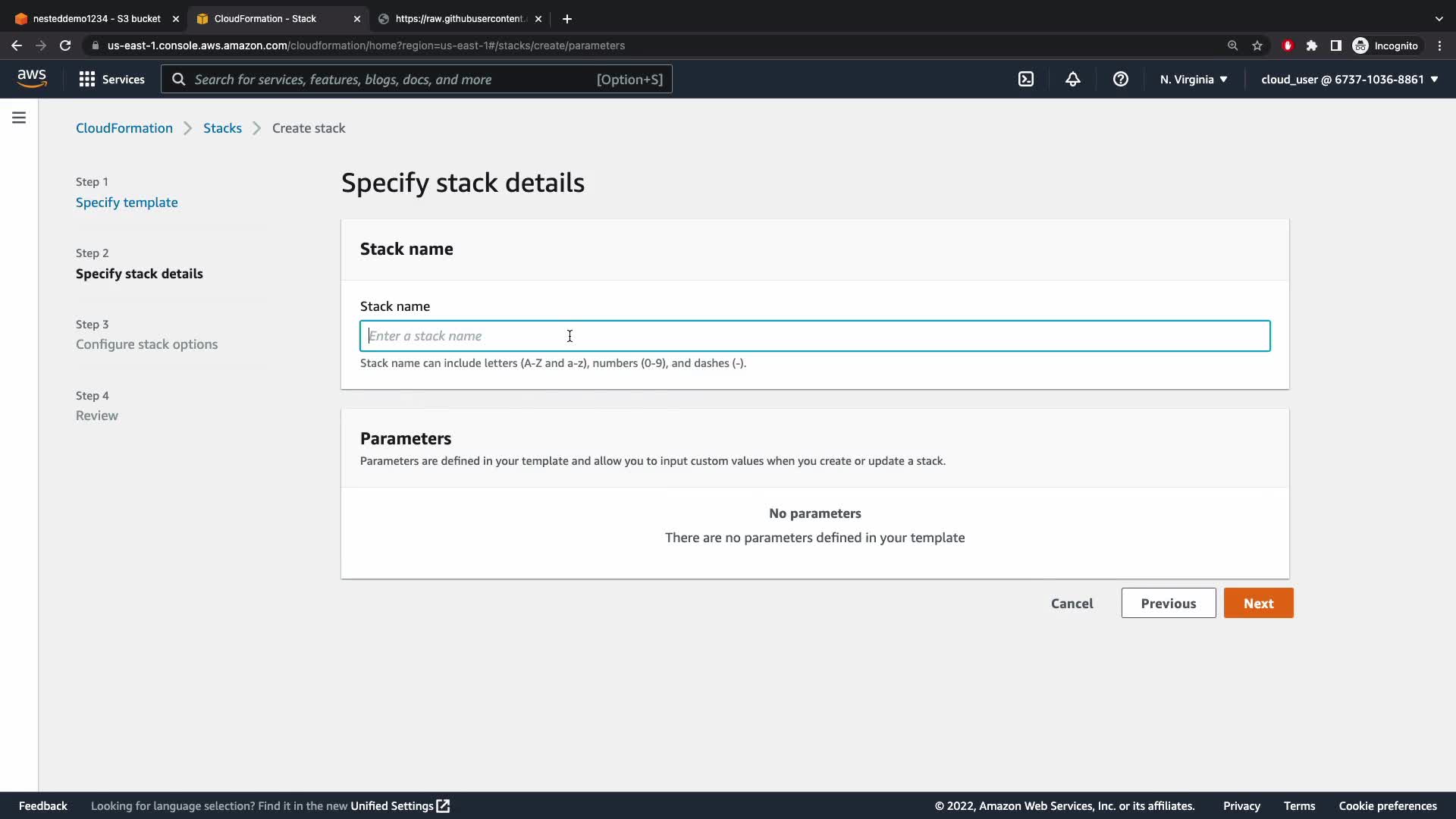The height and width of the screenshot is (819, 1456).
Task: Open the tab search chevron
Action: tap(1439, 18)
